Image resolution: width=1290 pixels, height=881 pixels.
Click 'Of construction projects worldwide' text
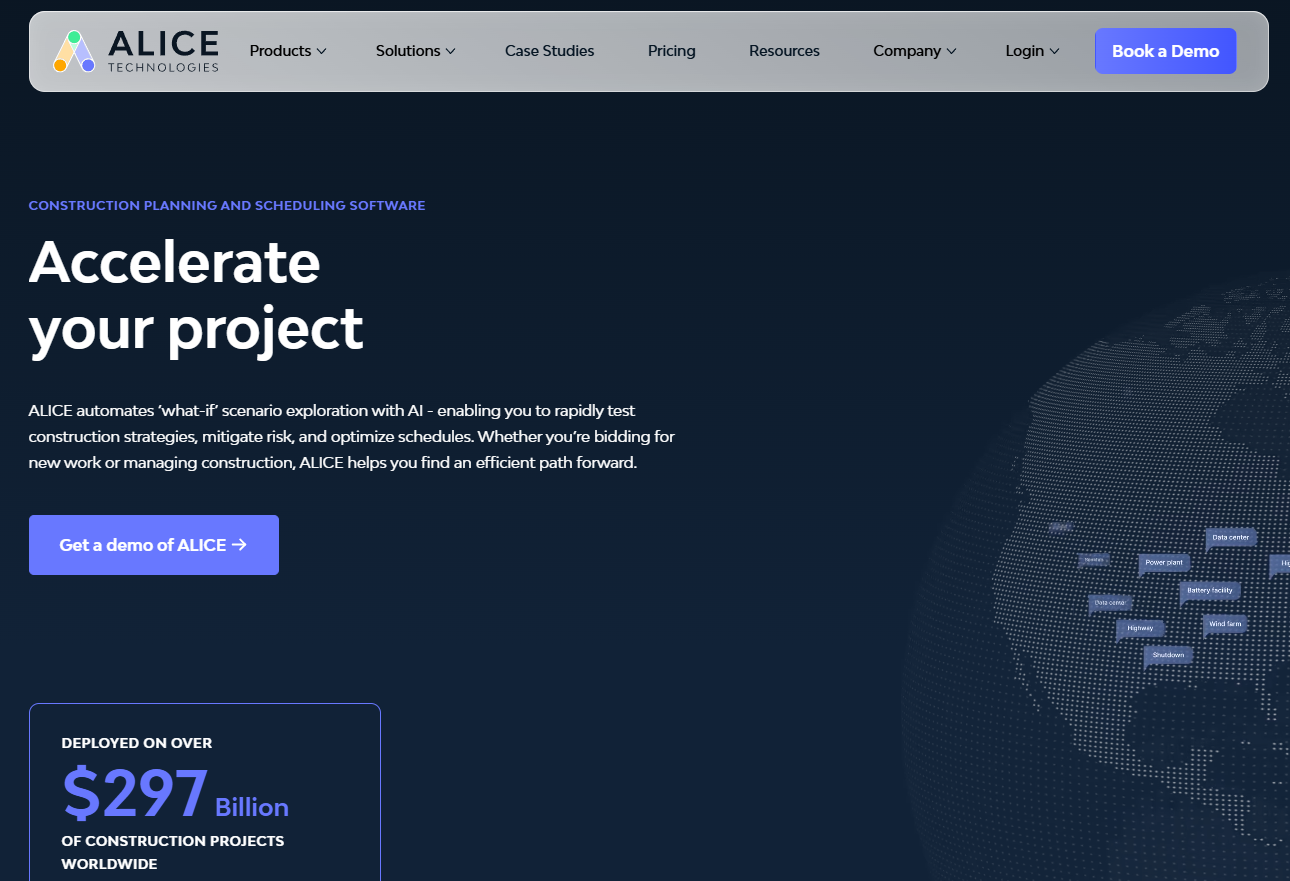(x=173, y=852)
